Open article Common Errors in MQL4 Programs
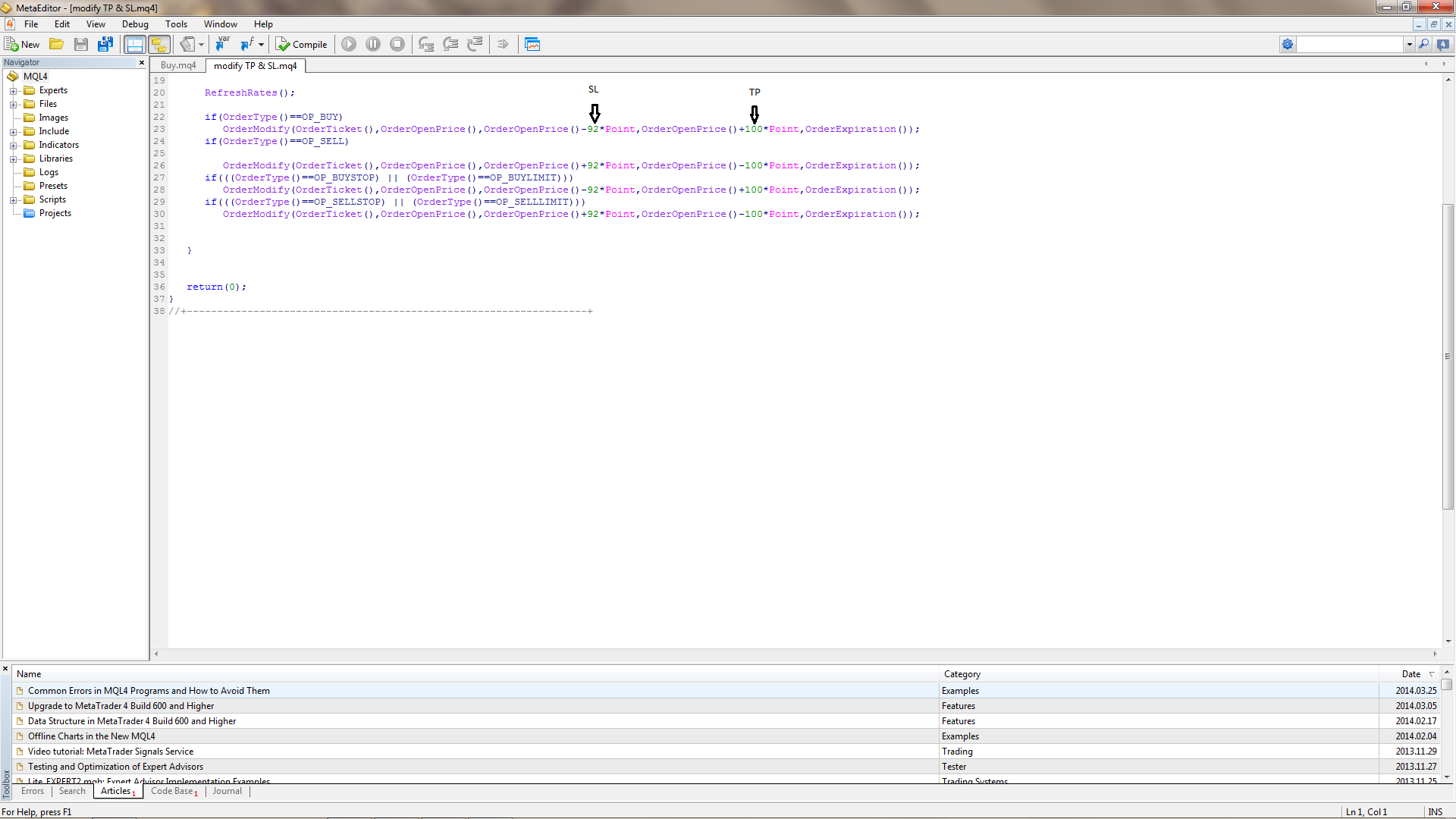The height and width of the screenshot is (819, 1456). coord(149,691)
